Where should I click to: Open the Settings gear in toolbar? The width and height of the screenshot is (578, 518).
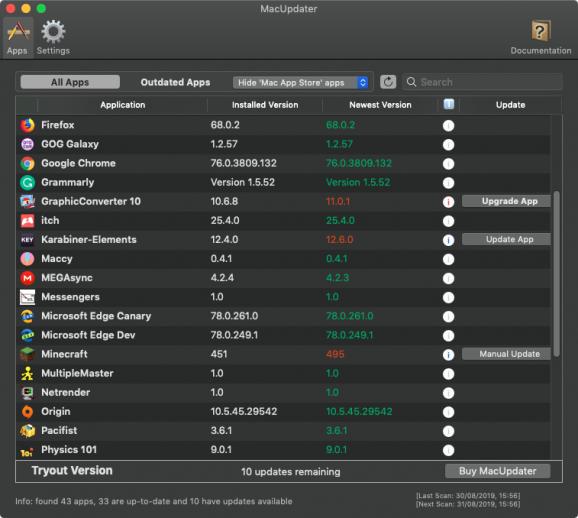coord(53,37)
